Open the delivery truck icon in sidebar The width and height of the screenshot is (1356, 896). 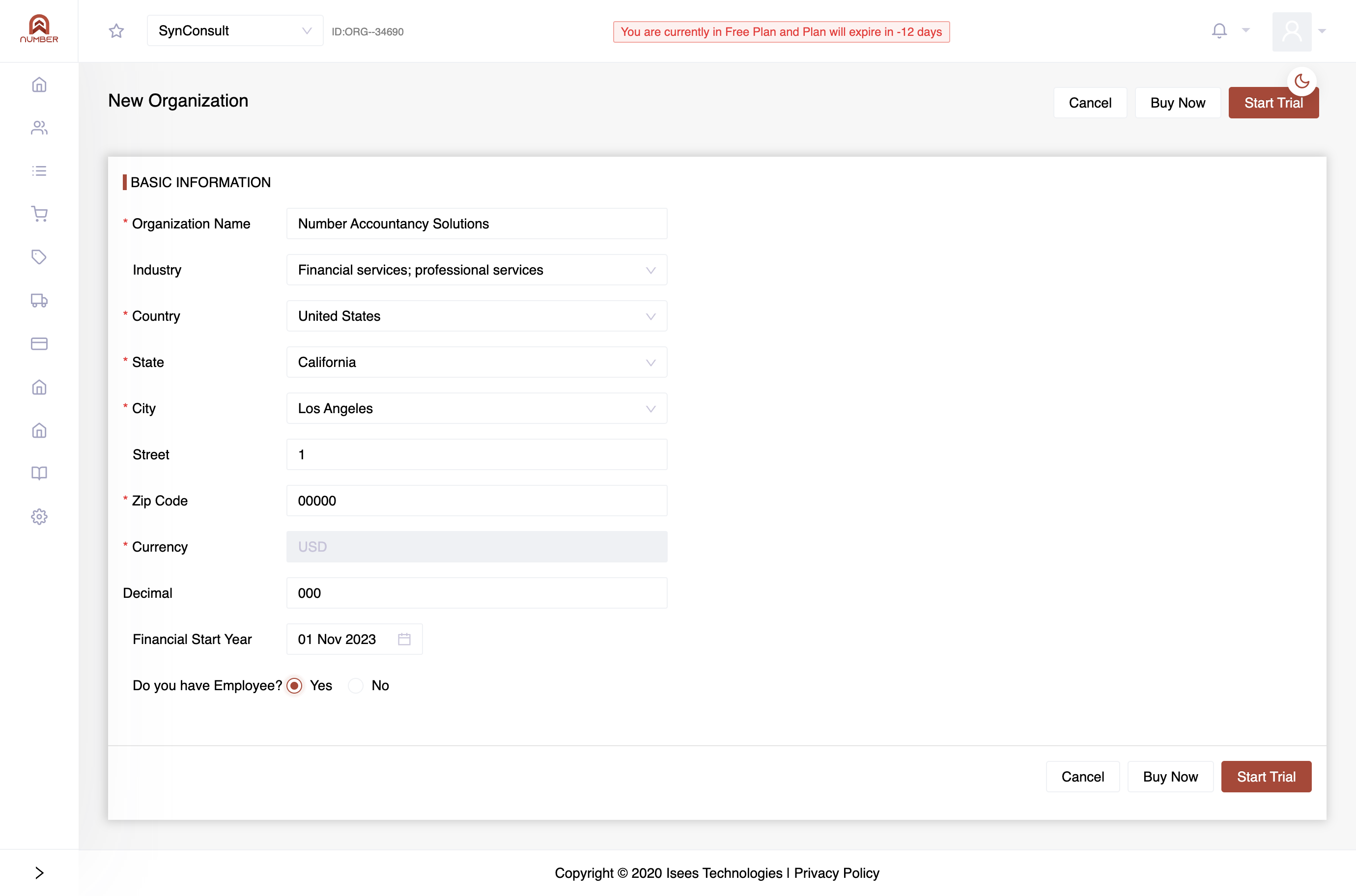point(39,300)
